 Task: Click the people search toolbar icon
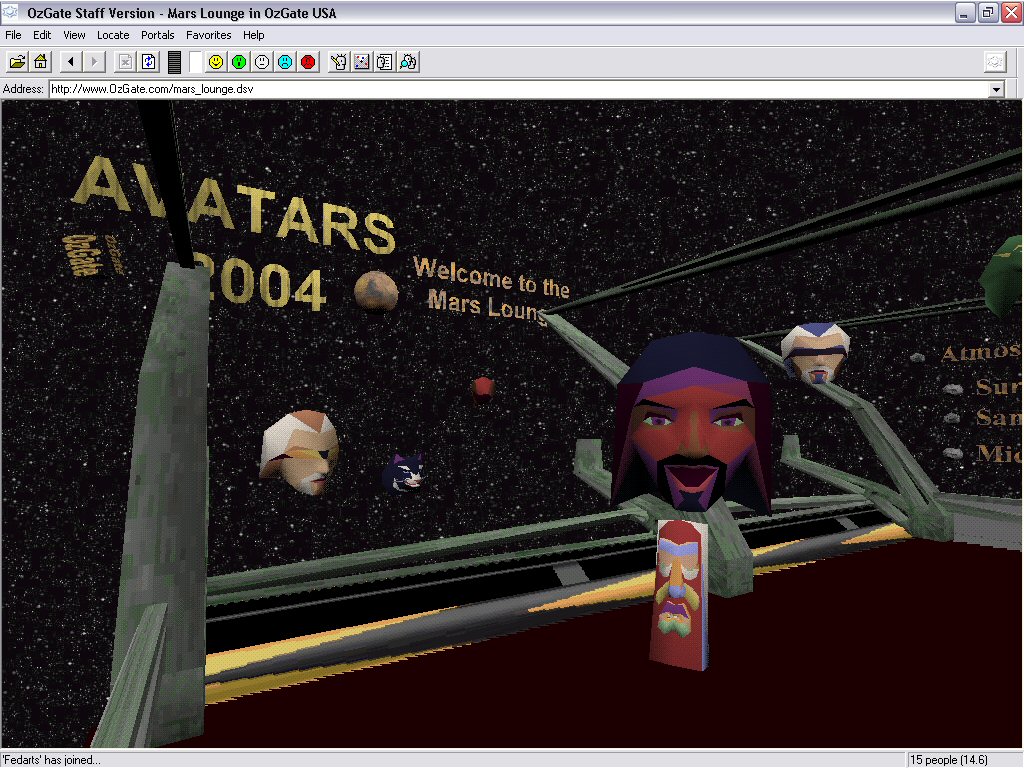click(408, 62)
